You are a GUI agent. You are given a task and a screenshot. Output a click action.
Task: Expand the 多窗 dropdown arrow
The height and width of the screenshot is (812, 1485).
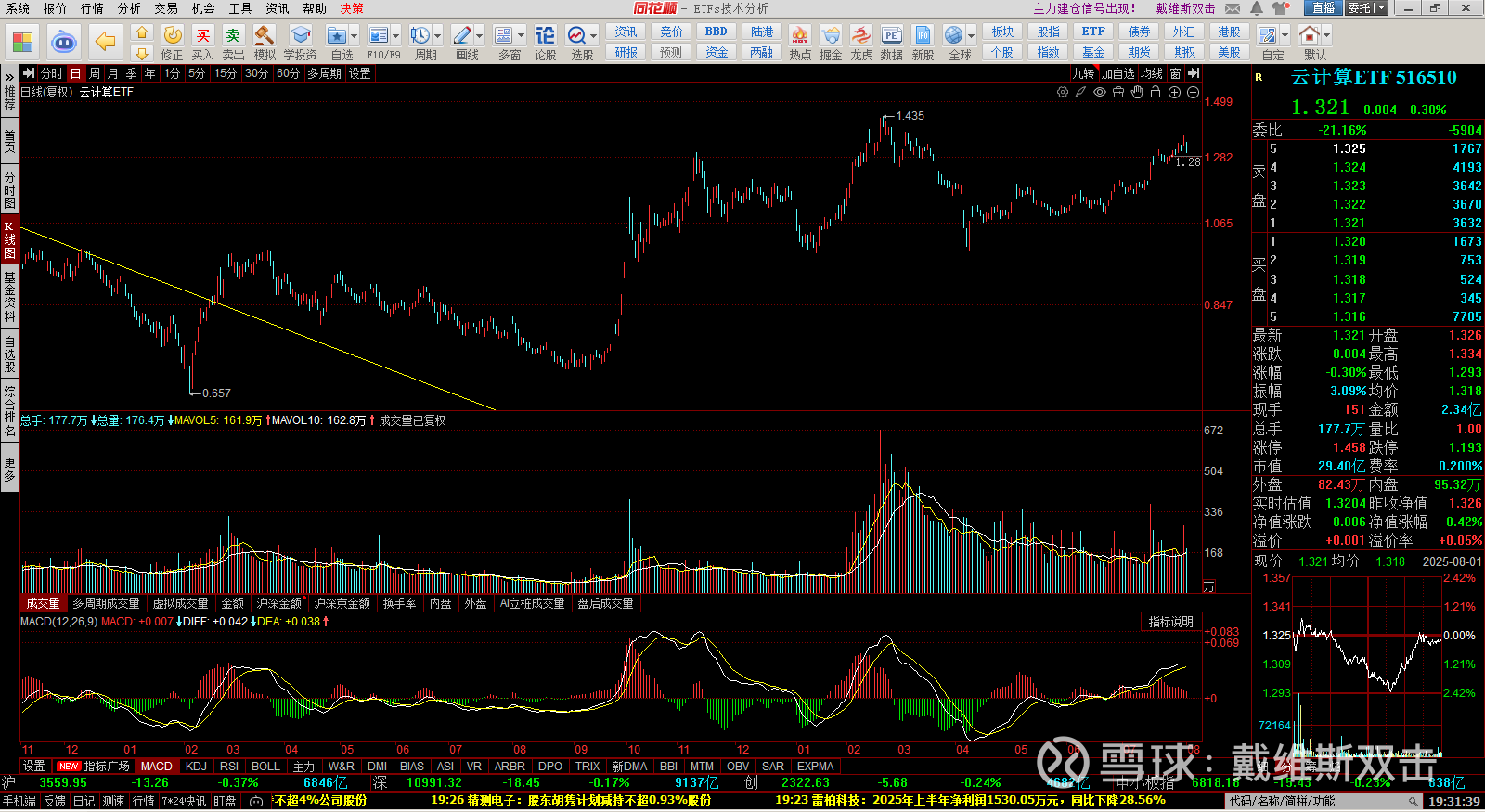[521, 37]
